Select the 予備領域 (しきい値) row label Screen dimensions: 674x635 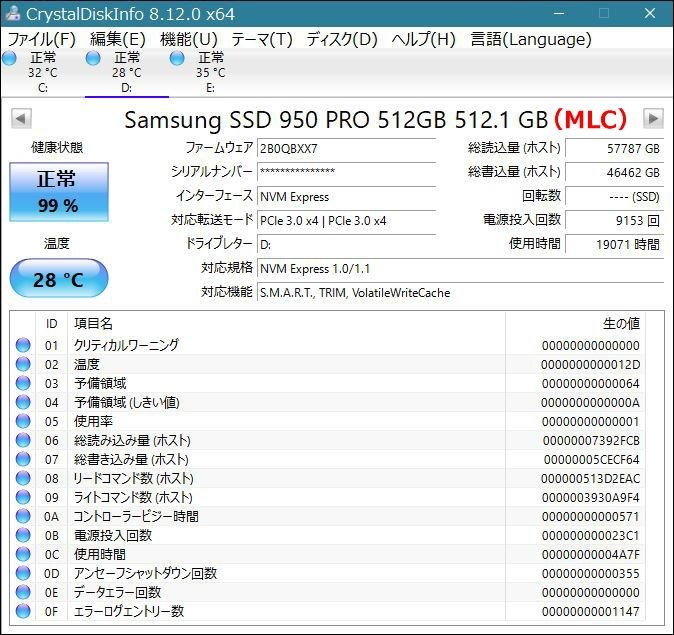(127, 402)
